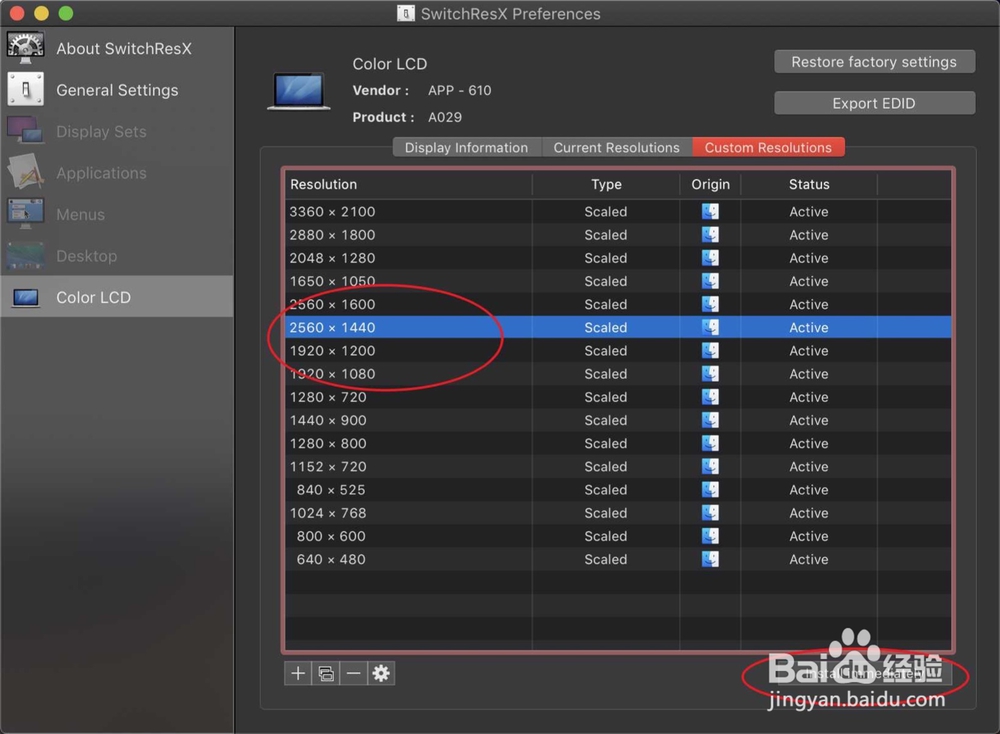The image size is (1000, 734).
Task: Click Finder origin icon for 1024 × 768
Action: (x=710, y=513)
